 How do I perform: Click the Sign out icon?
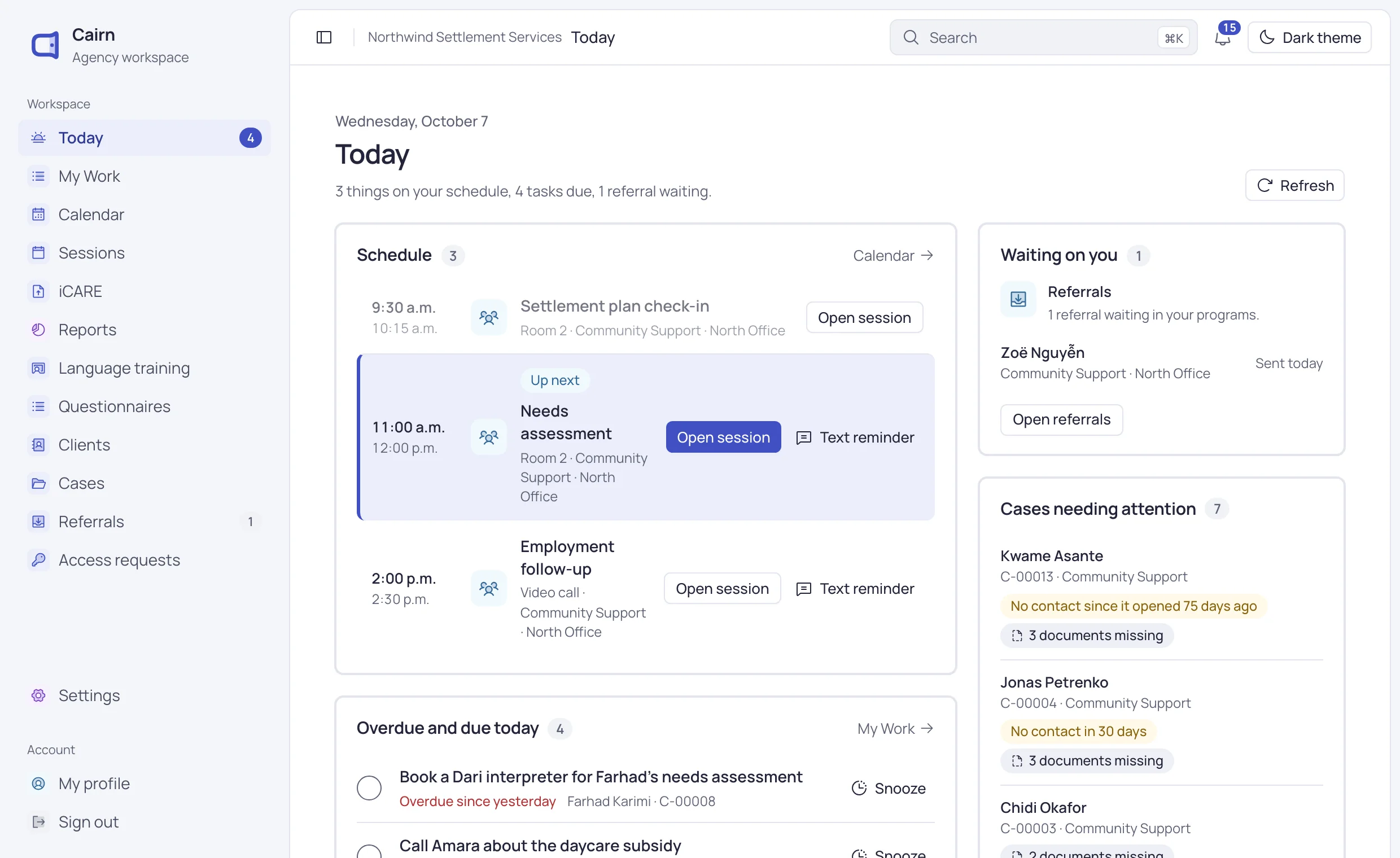(x=38, y=822)
